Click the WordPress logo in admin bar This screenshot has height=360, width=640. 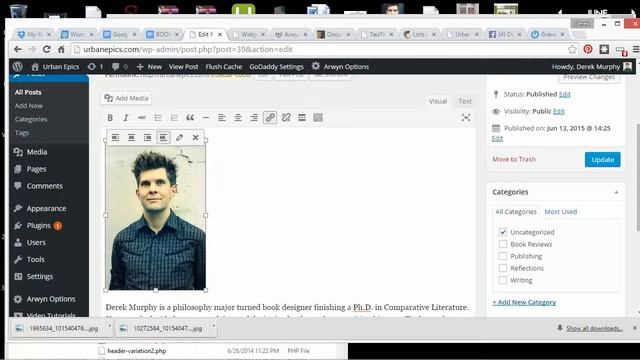(18, 66)
